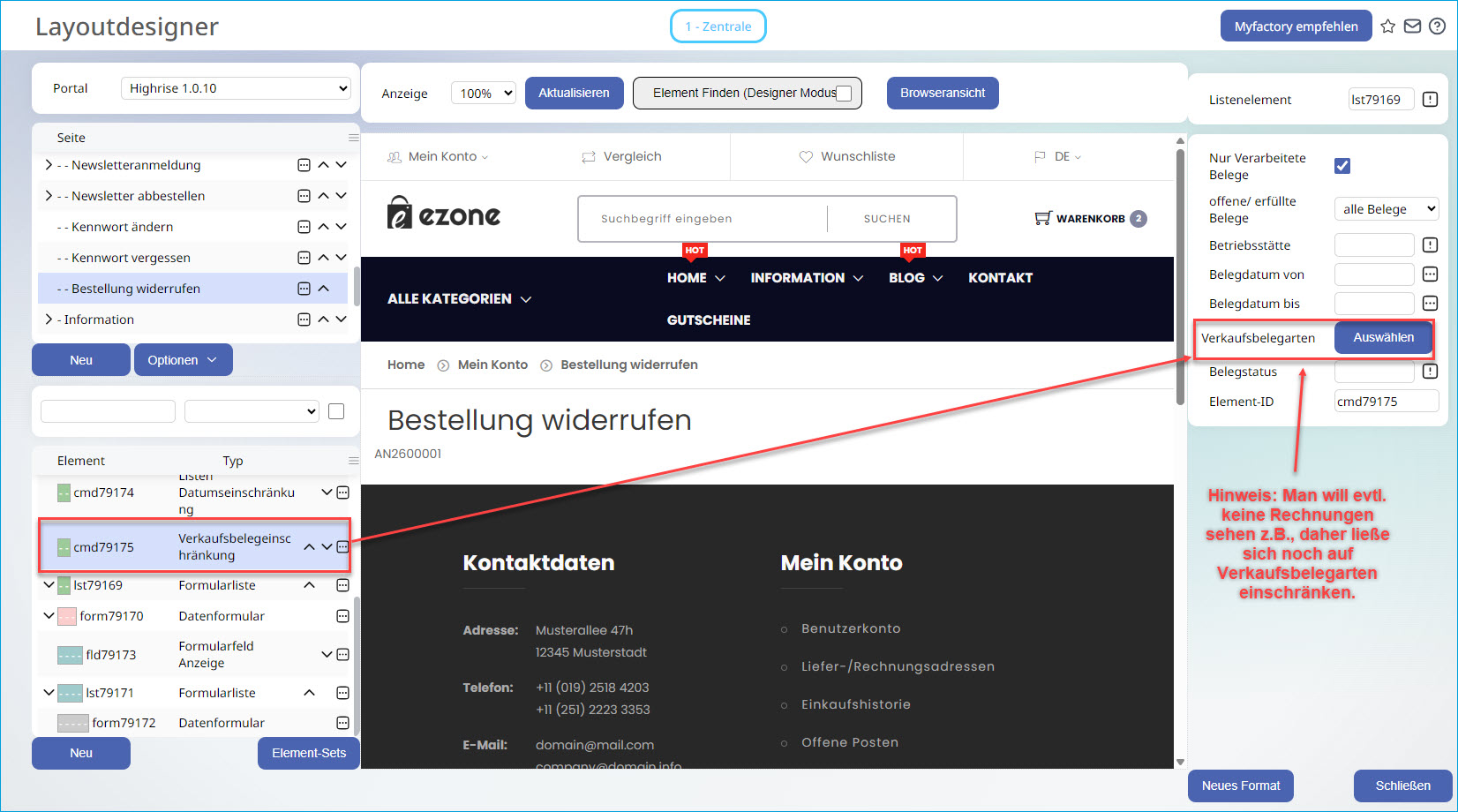Viewport: 1458px width, 812px height.
Task: Open INFORMATION menu in shop preview
Action: click(807, 278)
